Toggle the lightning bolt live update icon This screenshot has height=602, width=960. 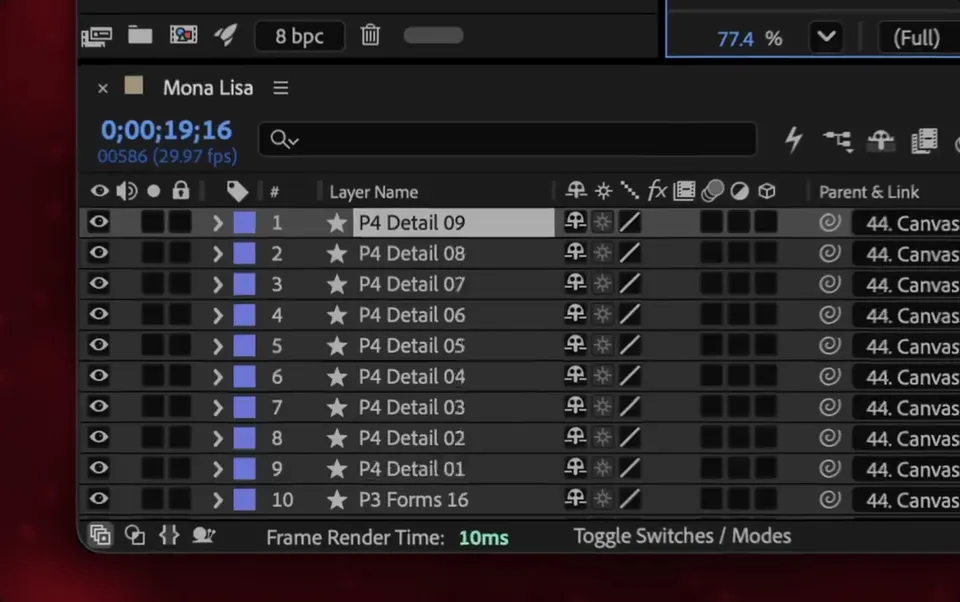tap(794, 139)
